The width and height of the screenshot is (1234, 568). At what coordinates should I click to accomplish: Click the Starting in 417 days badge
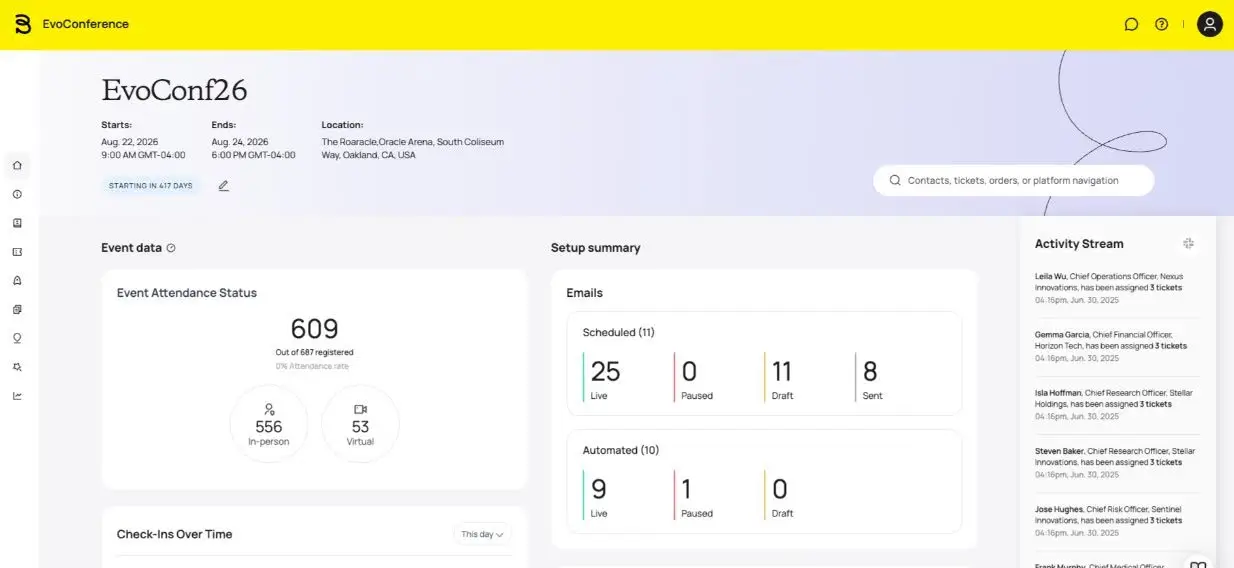(x=151, y=185)
